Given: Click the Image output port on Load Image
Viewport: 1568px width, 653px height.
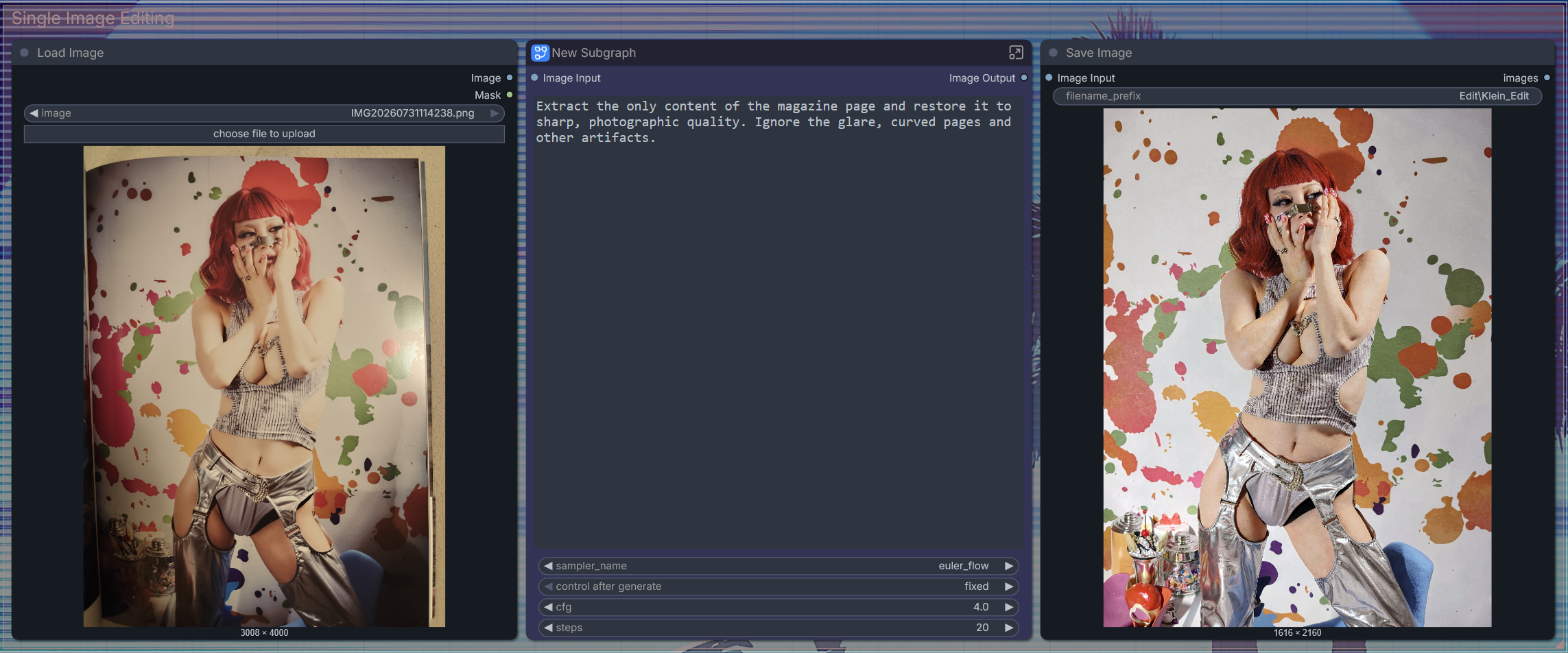Looking at the screenshot, I should point(510,78).
